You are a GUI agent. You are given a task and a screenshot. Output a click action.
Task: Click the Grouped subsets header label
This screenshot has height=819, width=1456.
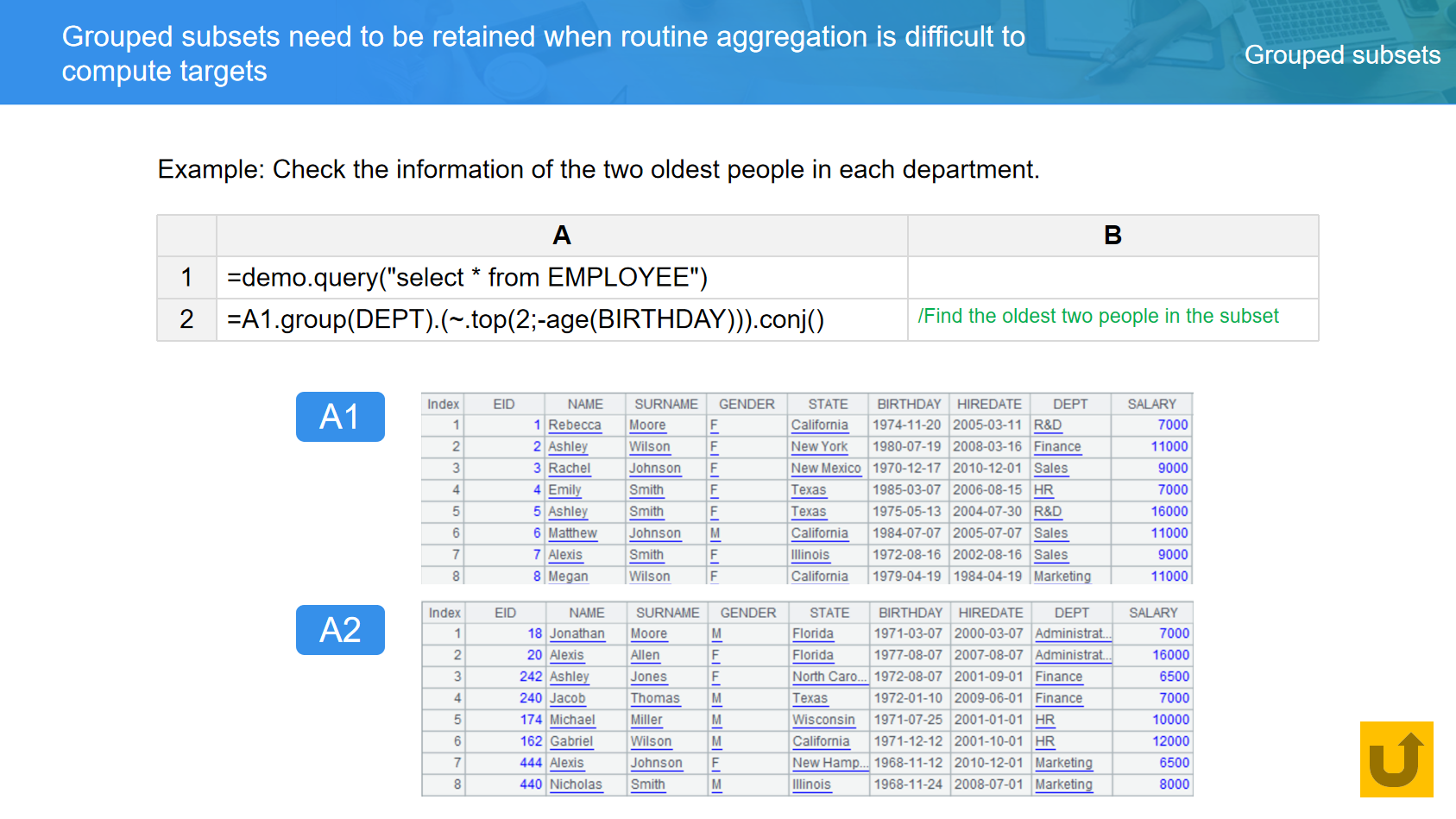[x=1341, y=55]
